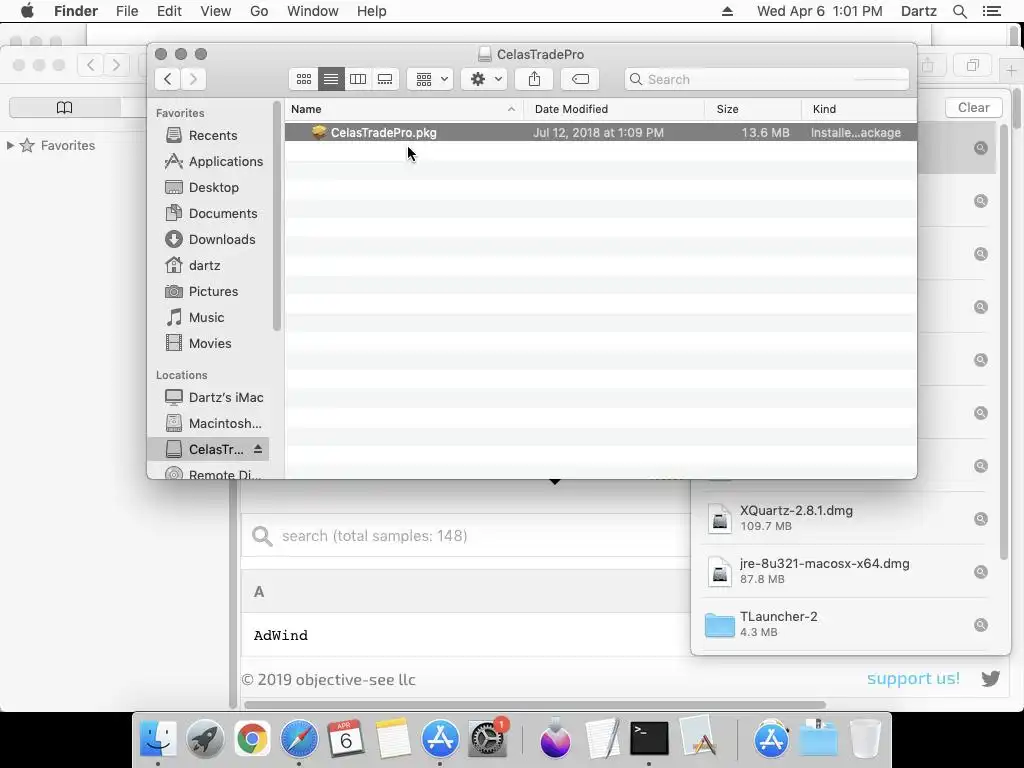1024x768 pixels.
Task: Switch Finder to column view
Action: (x=358, y=79)
